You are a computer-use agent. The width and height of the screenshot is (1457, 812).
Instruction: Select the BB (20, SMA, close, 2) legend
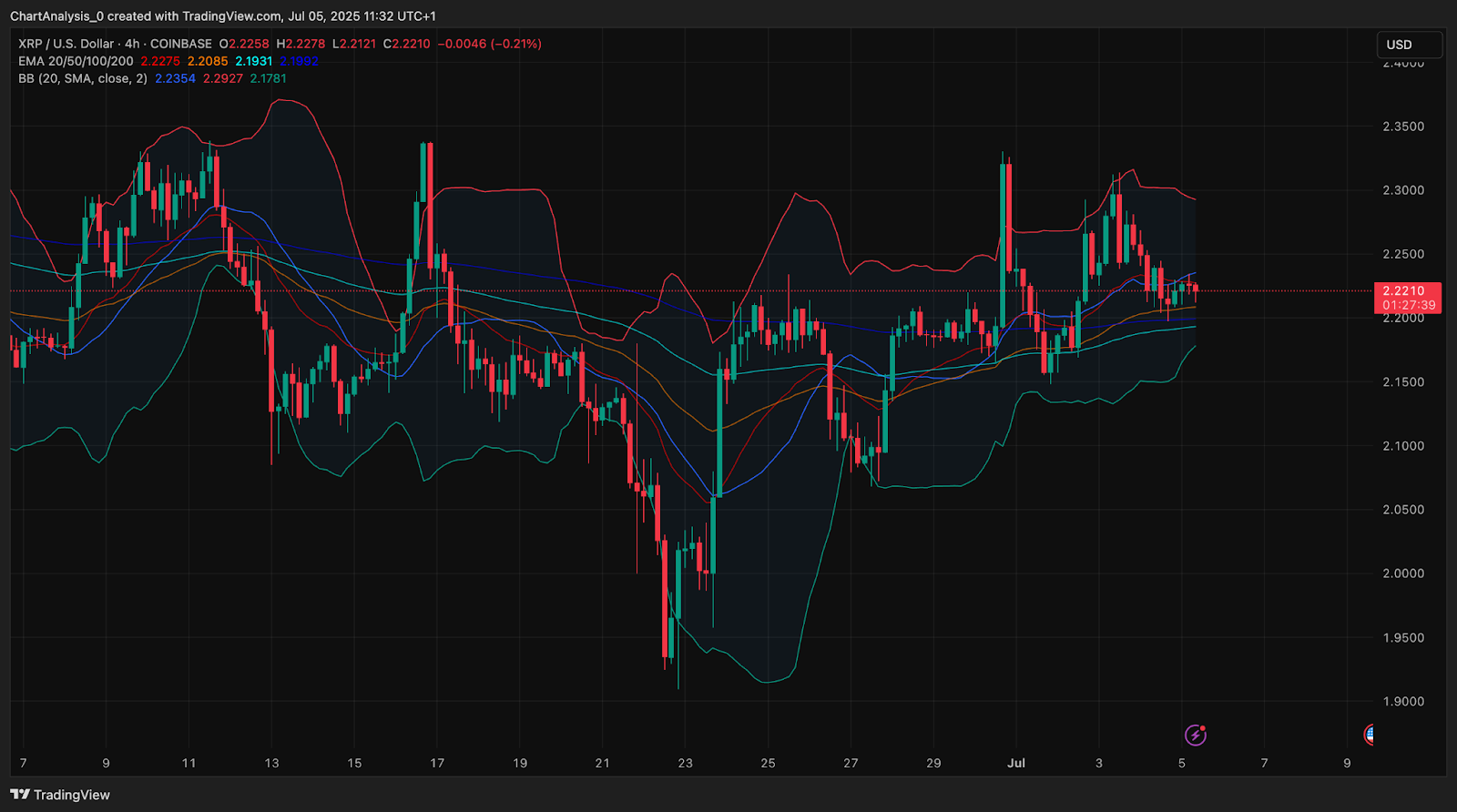click(x=83, y=78)
